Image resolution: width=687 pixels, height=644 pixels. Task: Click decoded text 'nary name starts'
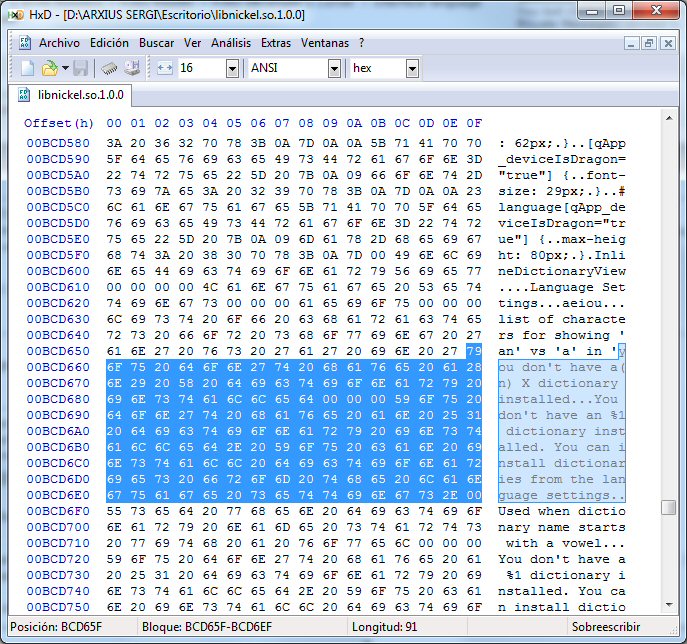562,527
